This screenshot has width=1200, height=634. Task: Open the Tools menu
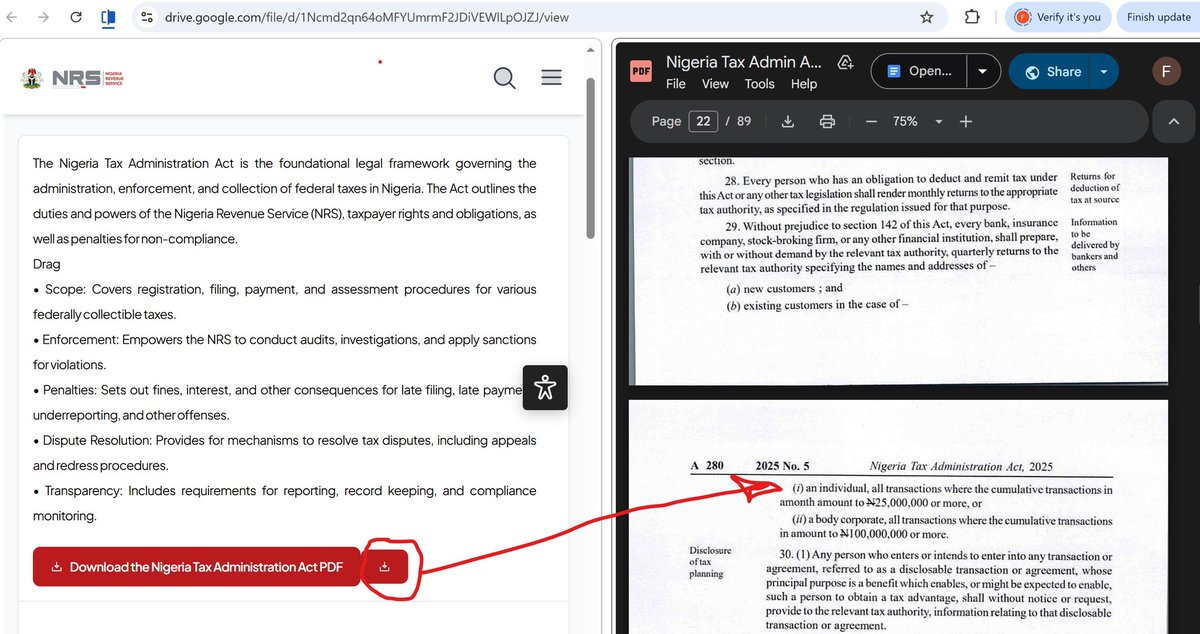tap(760, 84)
